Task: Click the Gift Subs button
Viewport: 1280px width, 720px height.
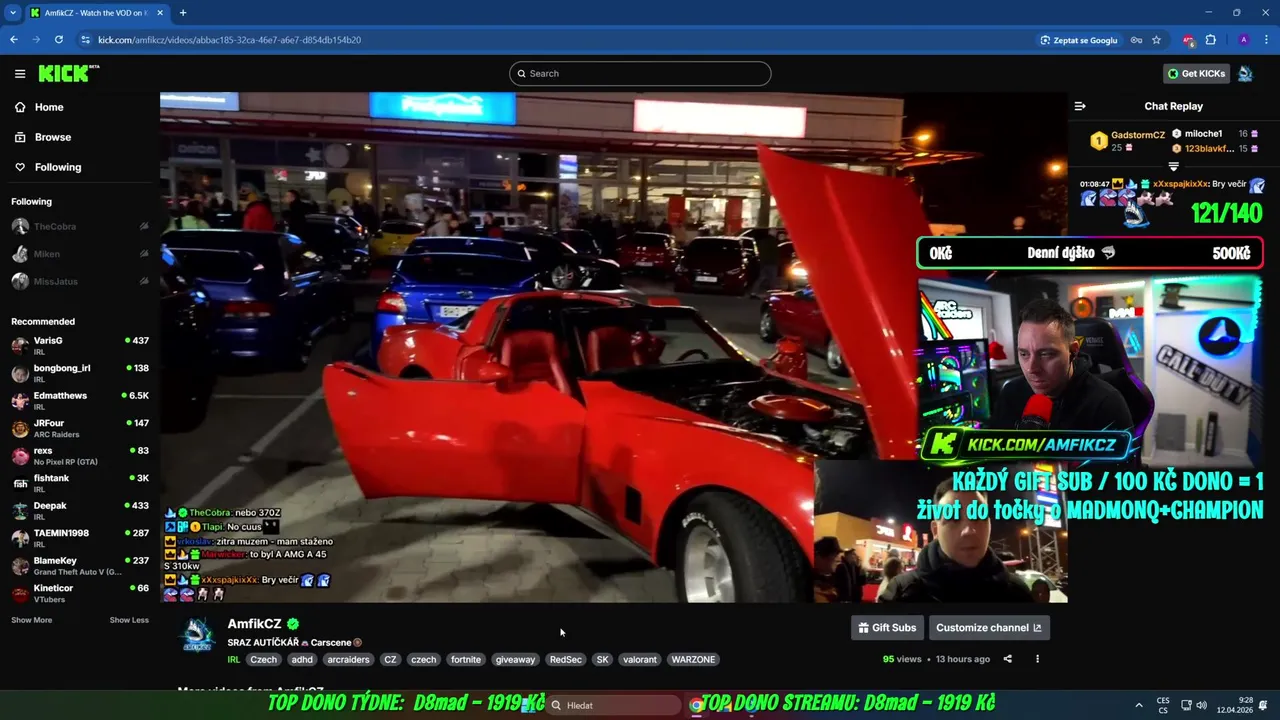Action: point(887,628)
